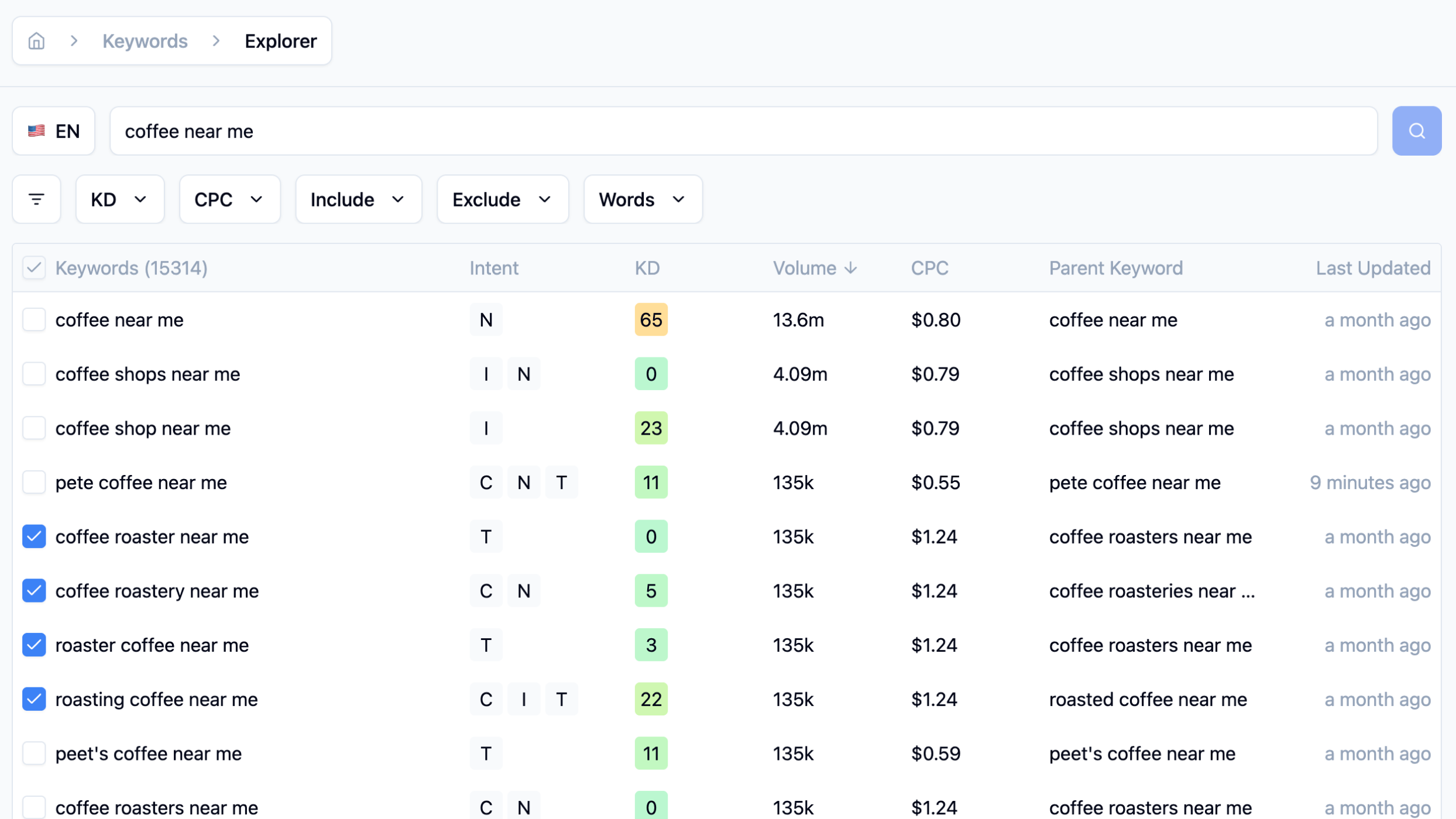Click the 65 KD badge
The image size is (1456, 819).
point(651,320)
